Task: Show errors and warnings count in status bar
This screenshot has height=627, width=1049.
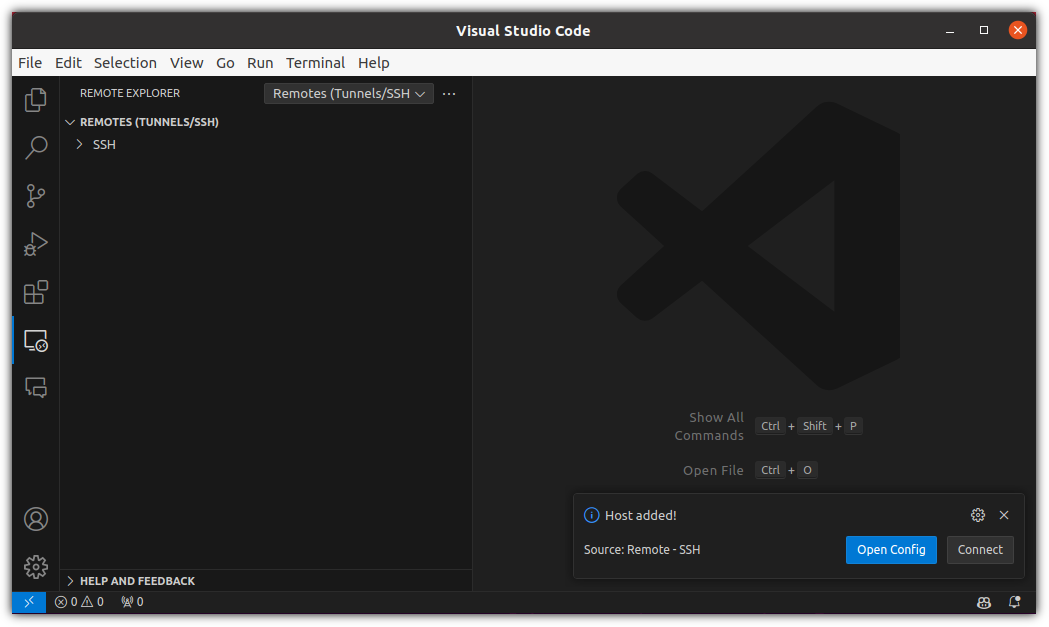Action: coord(79,602)
